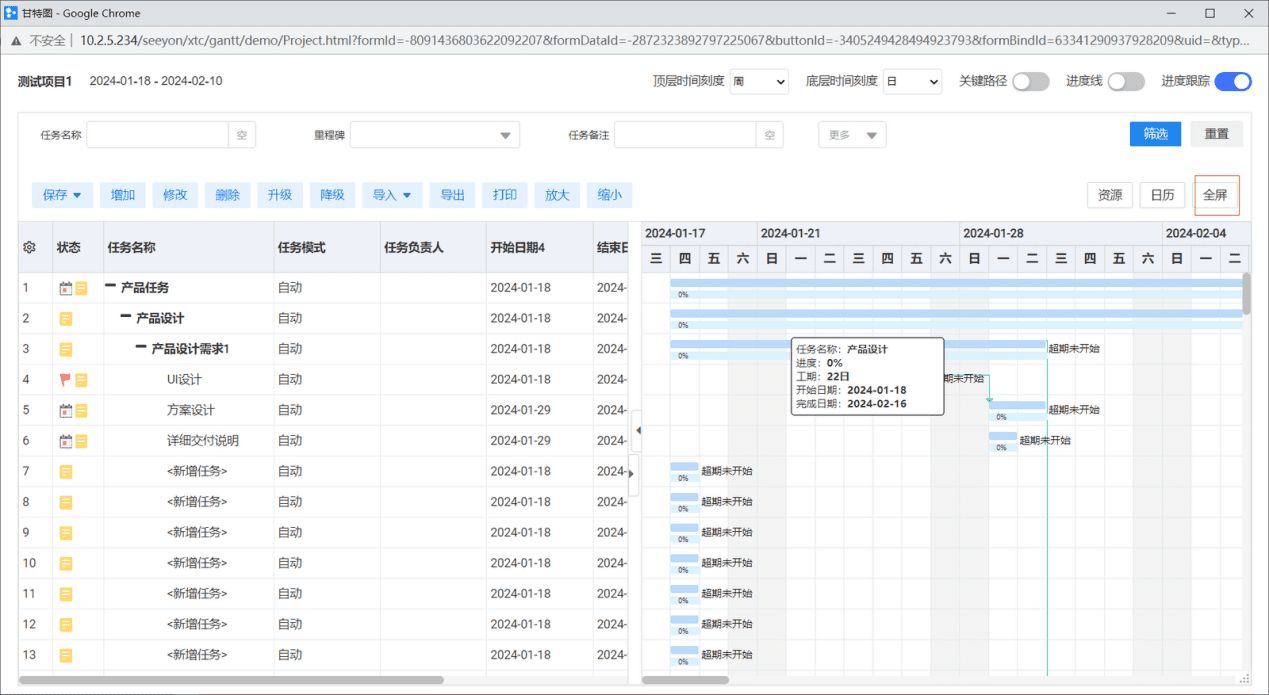Clear the 任务名称 field with 空 button

(242, 135)
